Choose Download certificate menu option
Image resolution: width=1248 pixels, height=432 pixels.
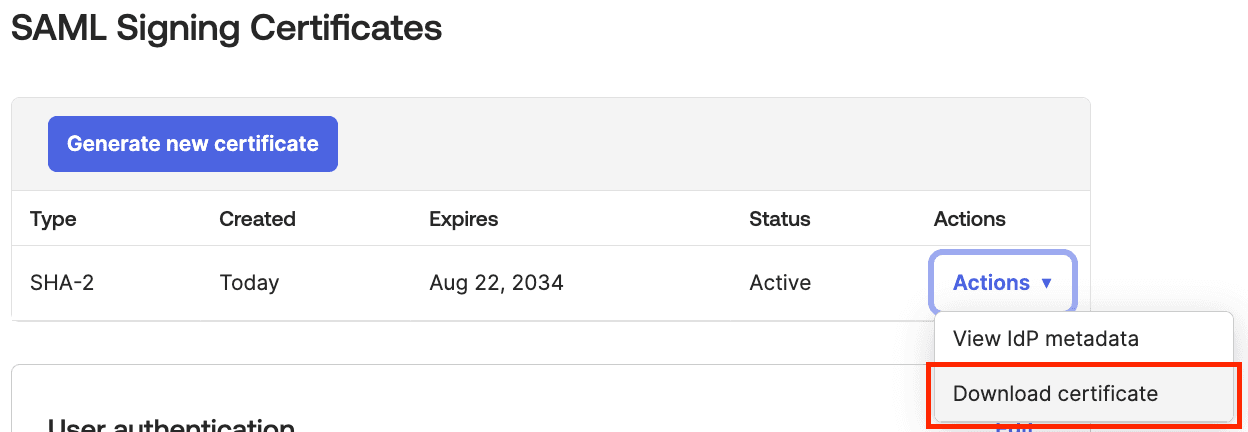pyautogui.click(x=1055, y=394)
